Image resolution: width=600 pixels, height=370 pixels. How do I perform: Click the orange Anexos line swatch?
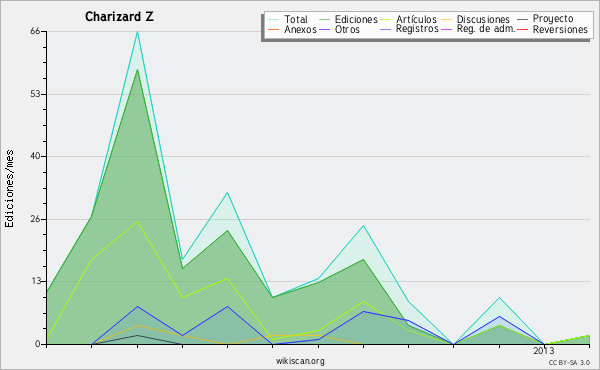(274, 30)
